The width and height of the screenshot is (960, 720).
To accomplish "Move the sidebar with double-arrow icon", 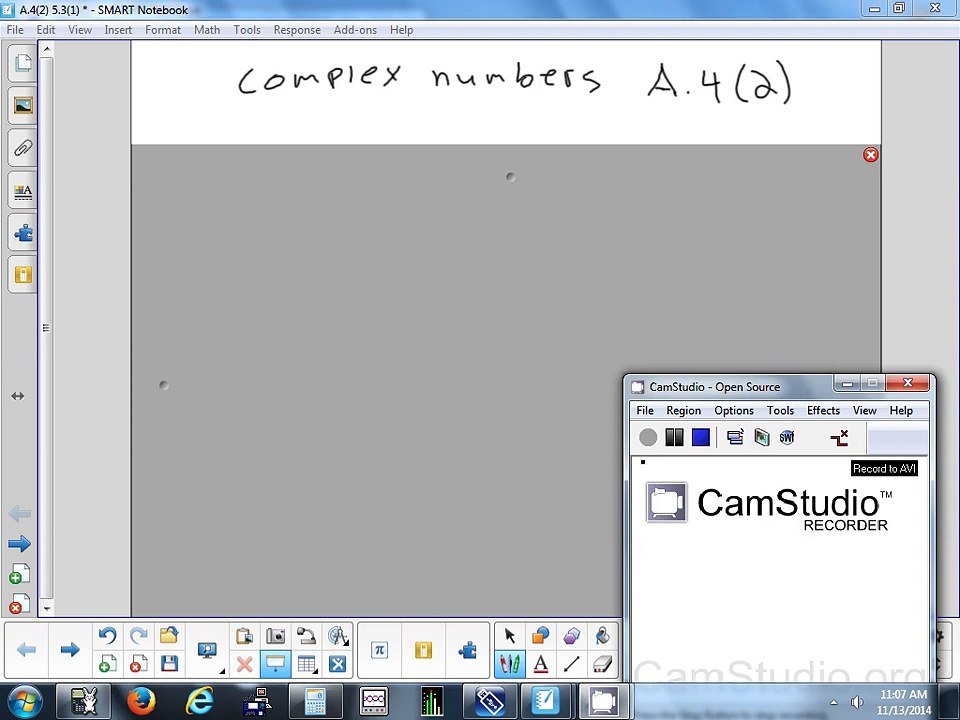I will click(18, 396).
